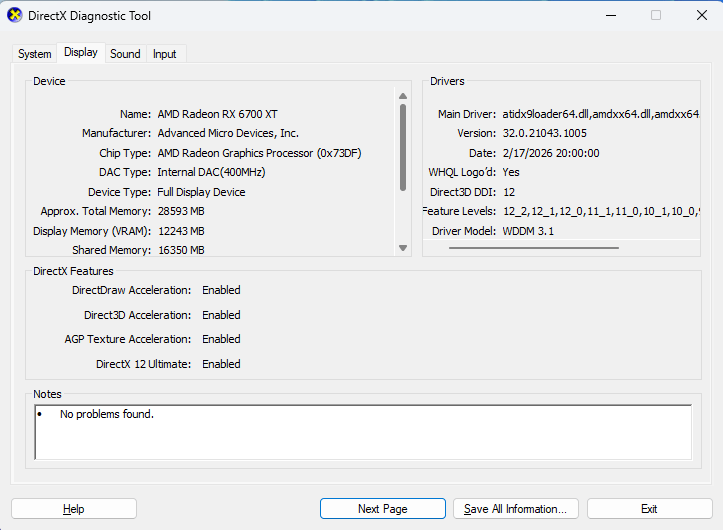Click the Drivers panel horizontal scrollbar
This screenshot has width=723, height=530.
coord(534,248)
